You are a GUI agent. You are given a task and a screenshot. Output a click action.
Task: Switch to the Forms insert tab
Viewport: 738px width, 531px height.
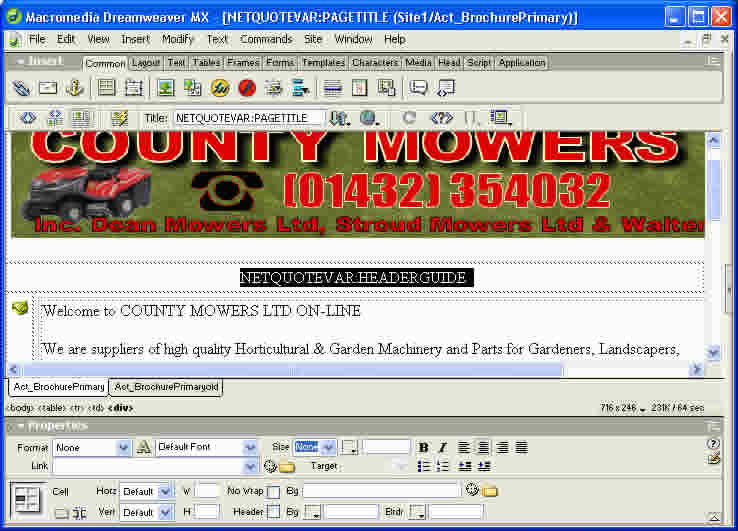tap(280, 62)
